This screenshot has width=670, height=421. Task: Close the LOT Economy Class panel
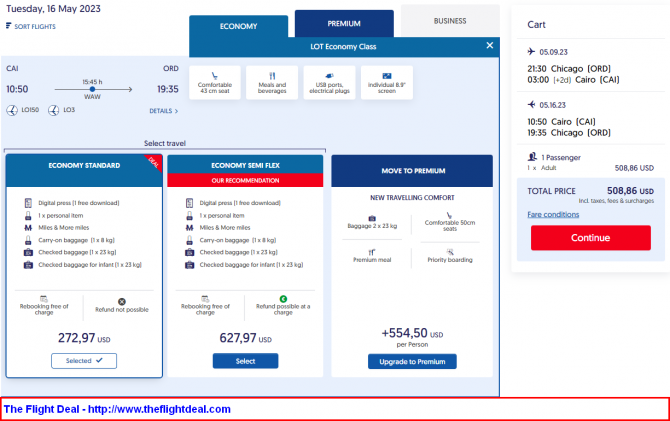(x=490, y=45)
